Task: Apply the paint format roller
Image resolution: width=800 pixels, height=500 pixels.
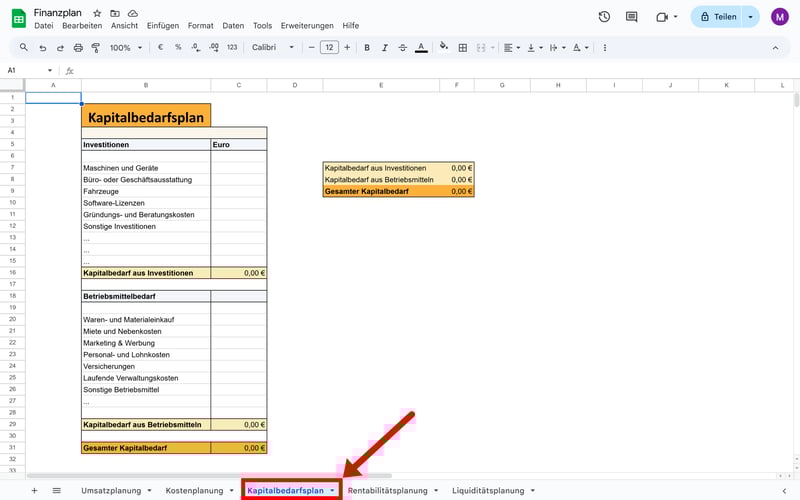Action: point(94,47)
